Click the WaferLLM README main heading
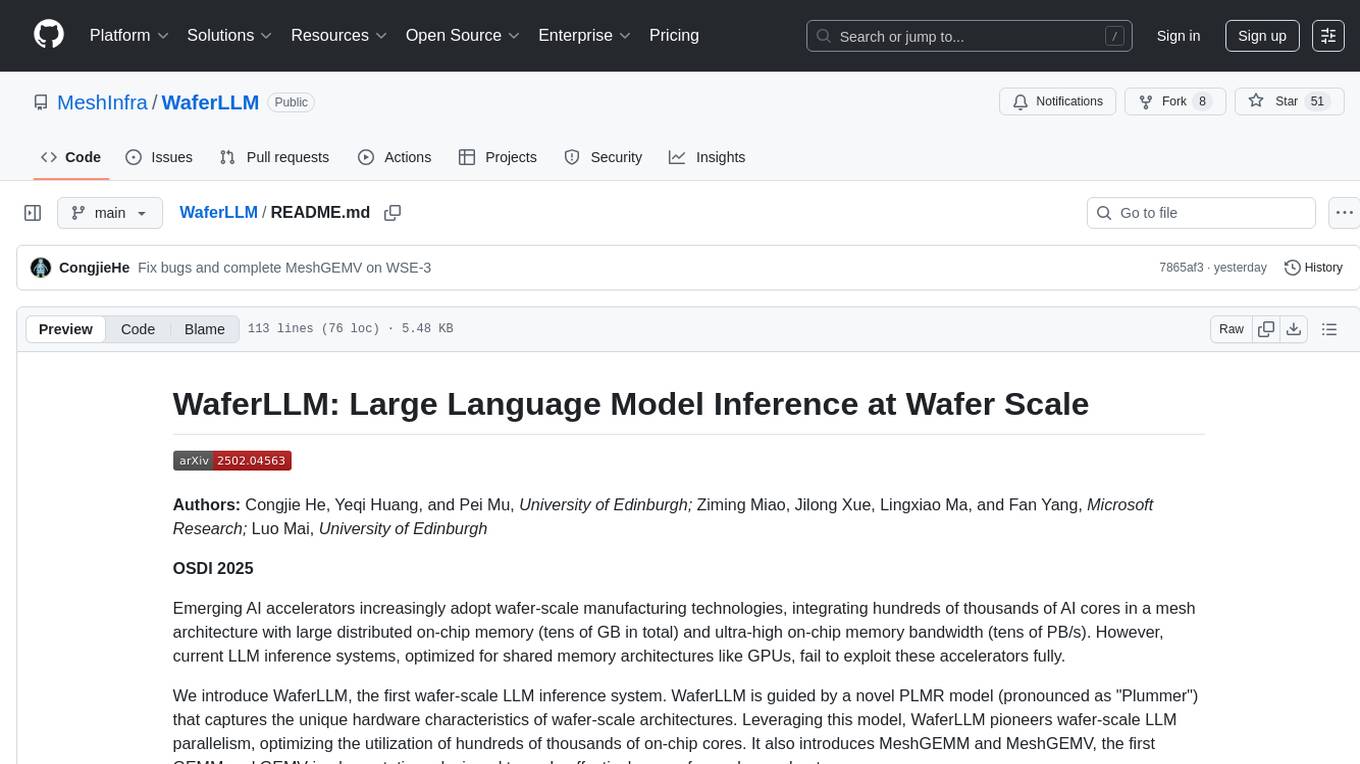 click(x=631, y=404)
